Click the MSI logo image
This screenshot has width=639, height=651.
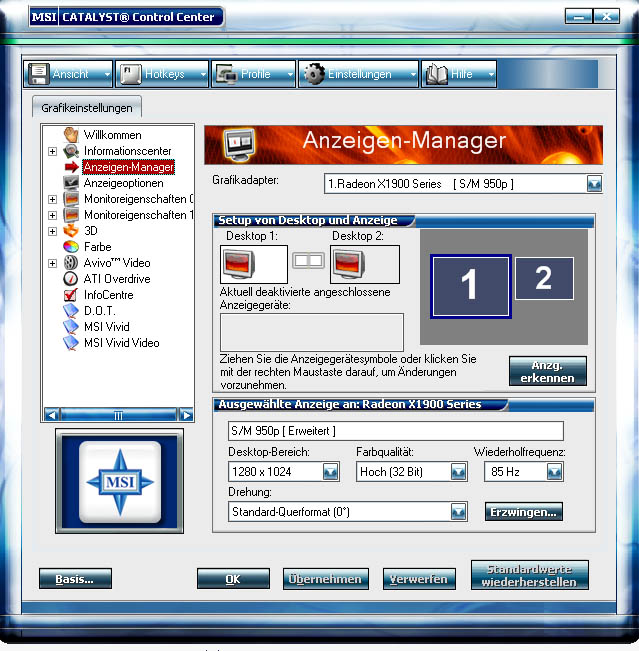(x=120, y=481)
